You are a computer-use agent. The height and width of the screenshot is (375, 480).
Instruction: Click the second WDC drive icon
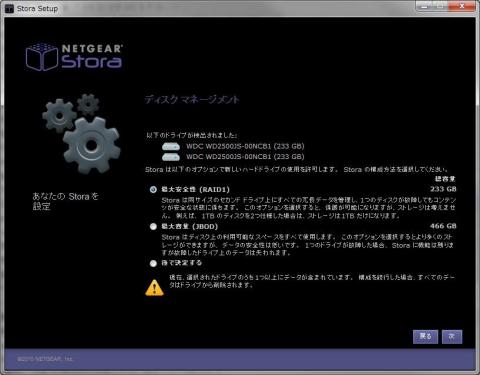pos(171,157)
